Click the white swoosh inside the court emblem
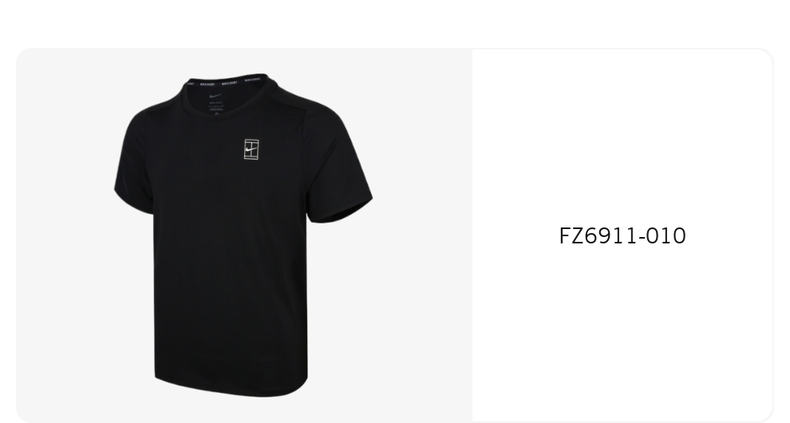This screenshot has height=423, width=790. [x=249, y=150]
